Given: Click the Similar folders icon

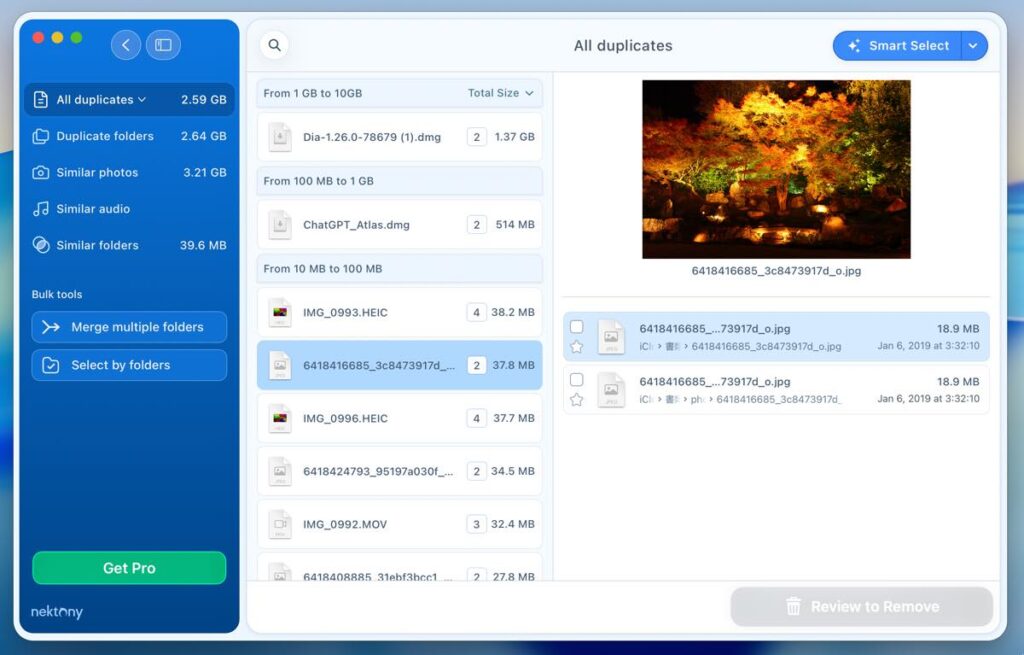Looking at the screenshot, I should tap(40, 246).
